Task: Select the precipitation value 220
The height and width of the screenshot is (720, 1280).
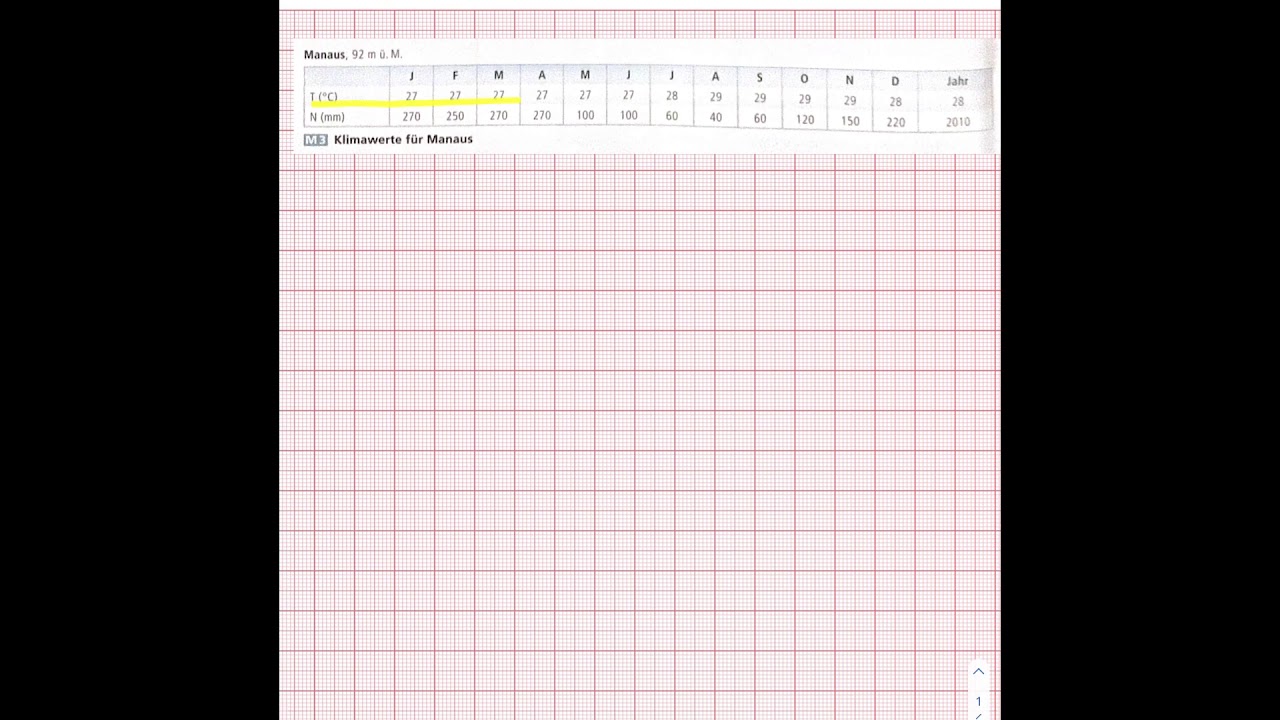Action: (895, 122)
